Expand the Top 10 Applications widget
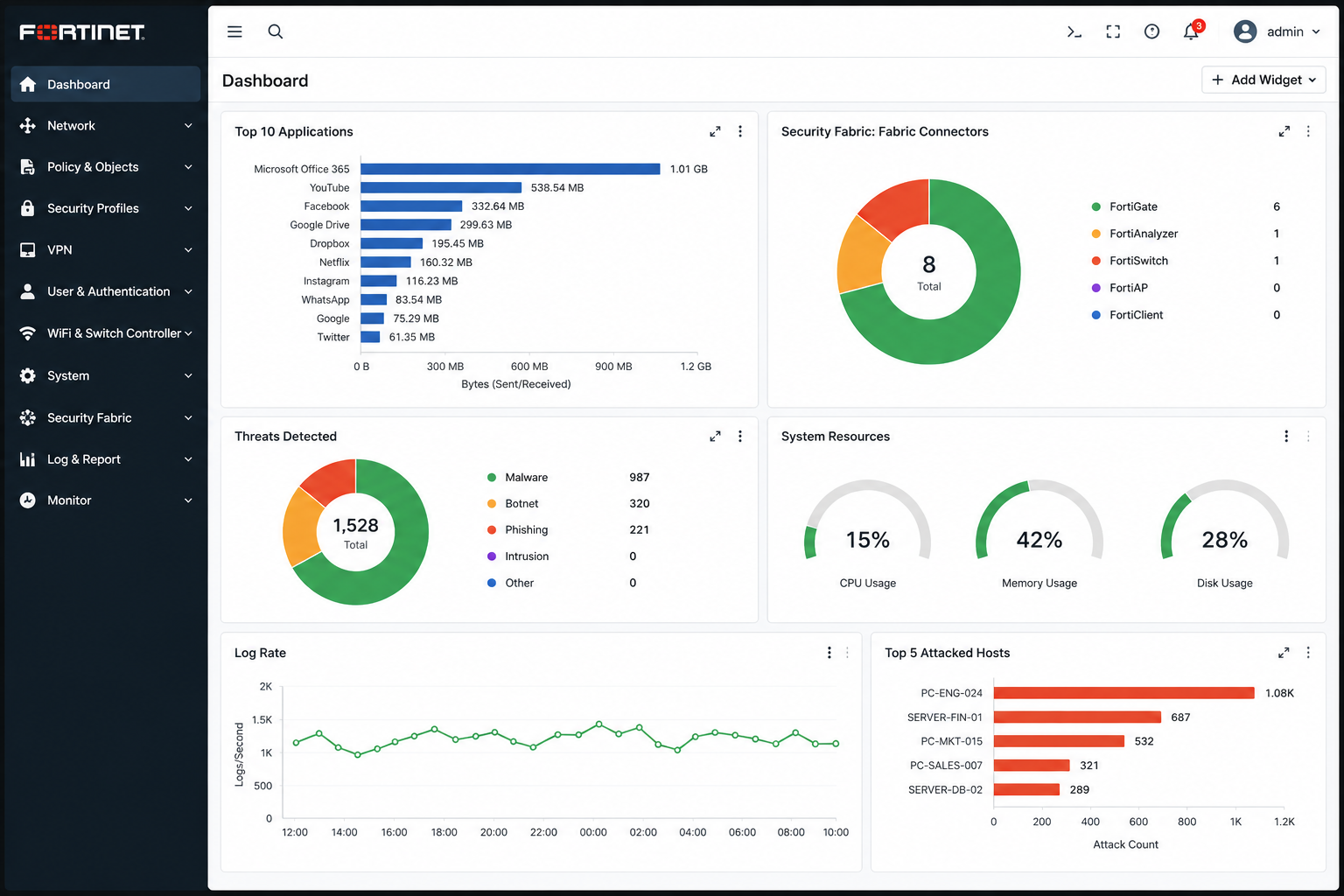The height and width of the screenshot is (896, 1344). point(715,131)
